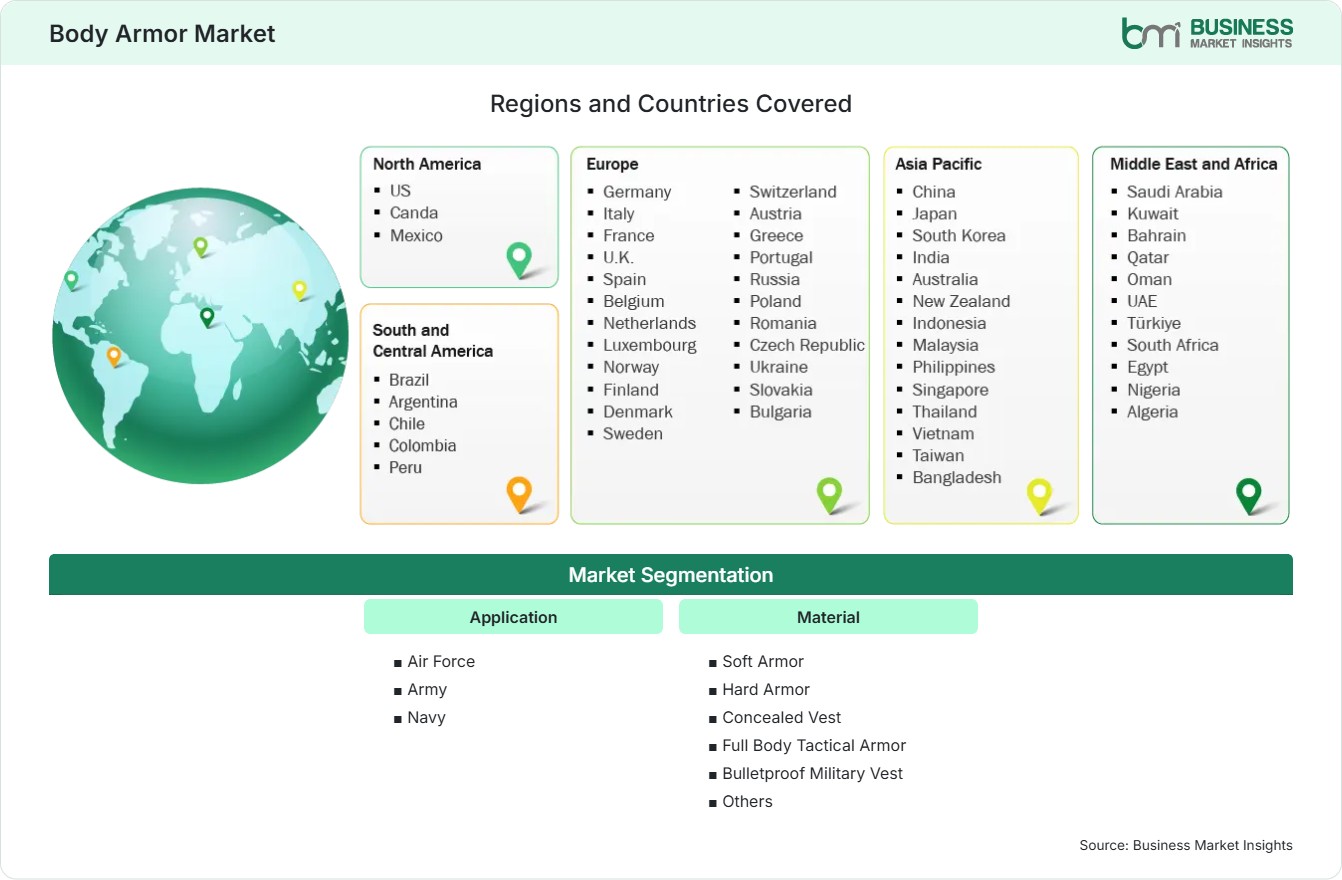Image resolution: width=1342 pixels, height=880 pixels.
Task: Click 'Mexico' in North America list
Action: pos(416,235)
